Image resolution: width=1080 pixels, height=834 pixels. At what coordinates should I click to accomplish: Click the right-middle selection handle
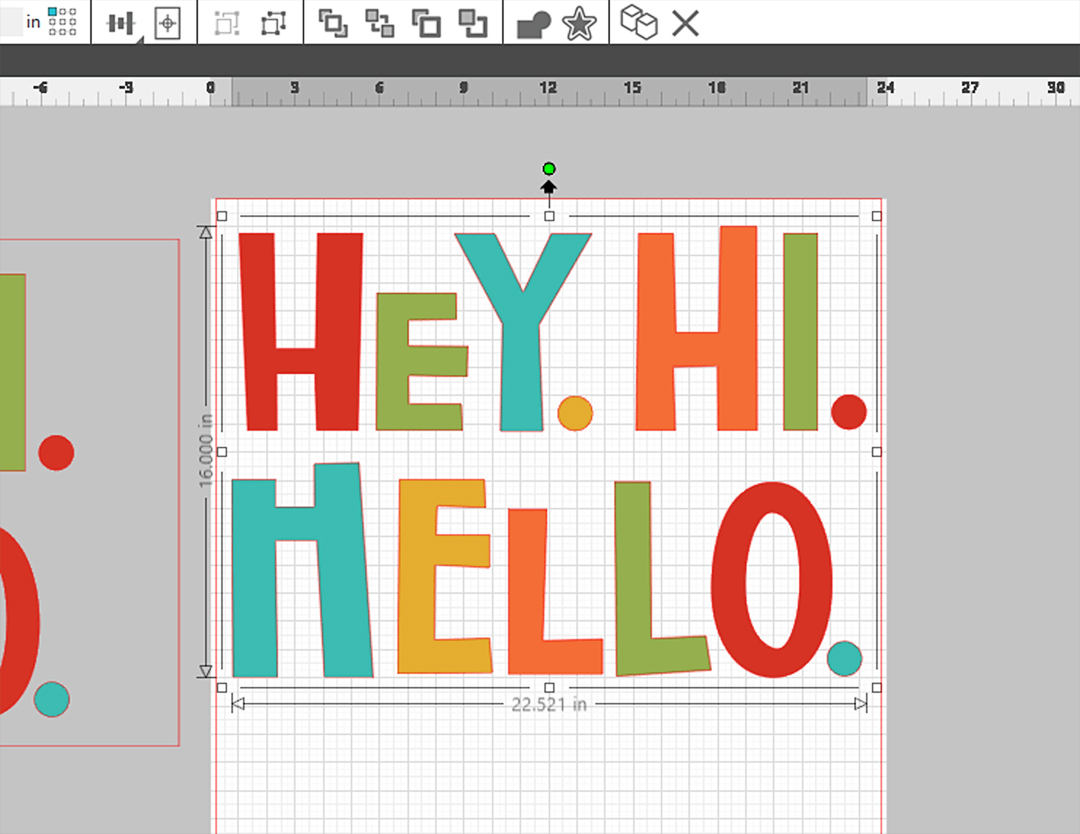tap(876, 452)
